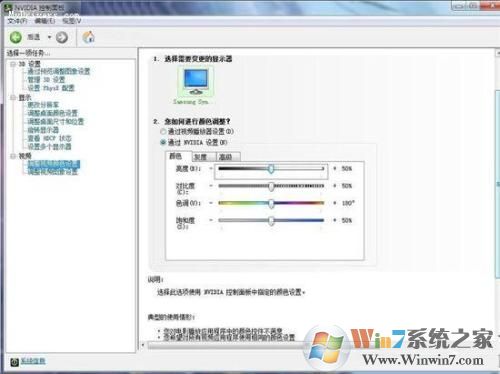Click the hue slider handle
Image resolution: width=500 pixels, height=374 pixels.
coord(271,203)
